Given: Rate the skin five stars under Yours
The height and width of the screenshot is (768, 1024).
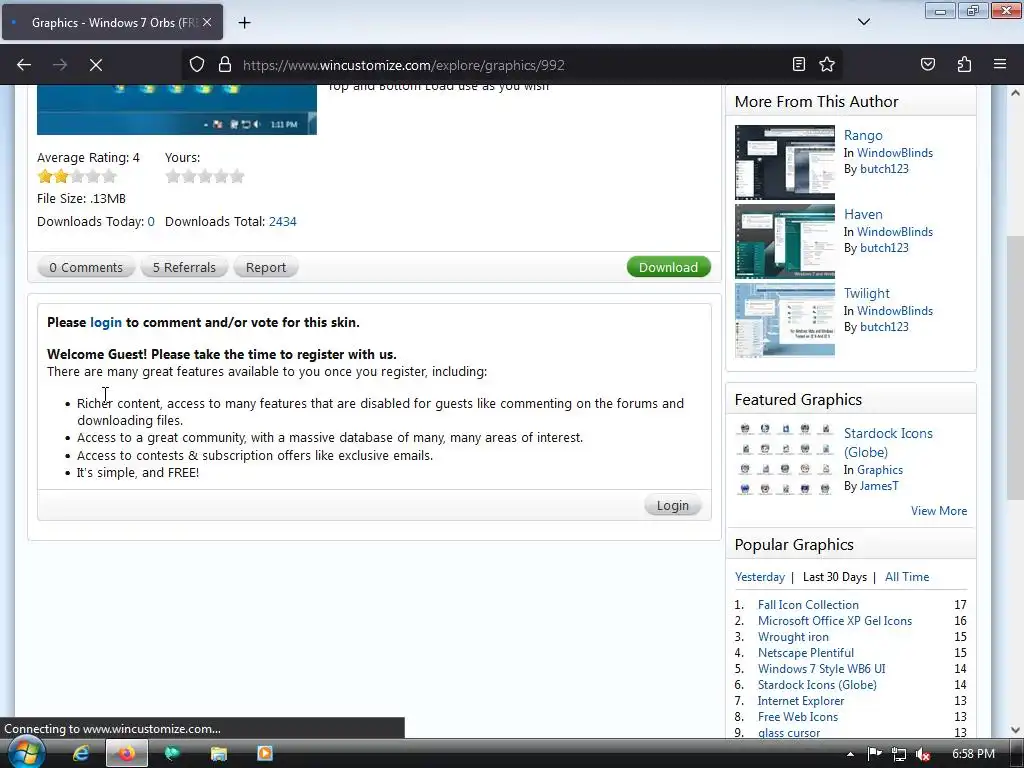Looking at the screenshot, I should (237, 176).
